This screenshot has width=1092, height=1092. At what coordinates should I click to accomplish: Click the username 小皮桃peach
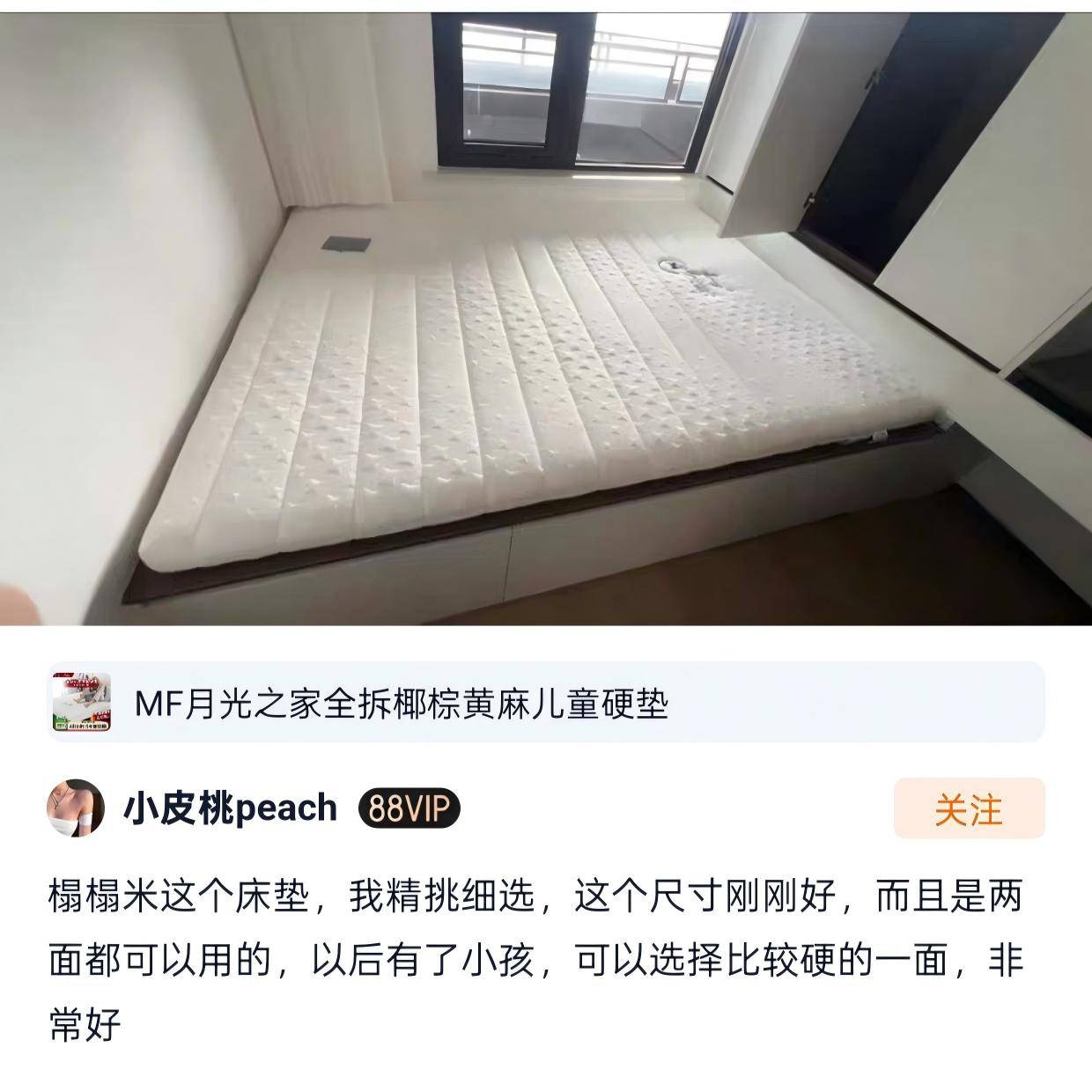click(x=230, y=808)
